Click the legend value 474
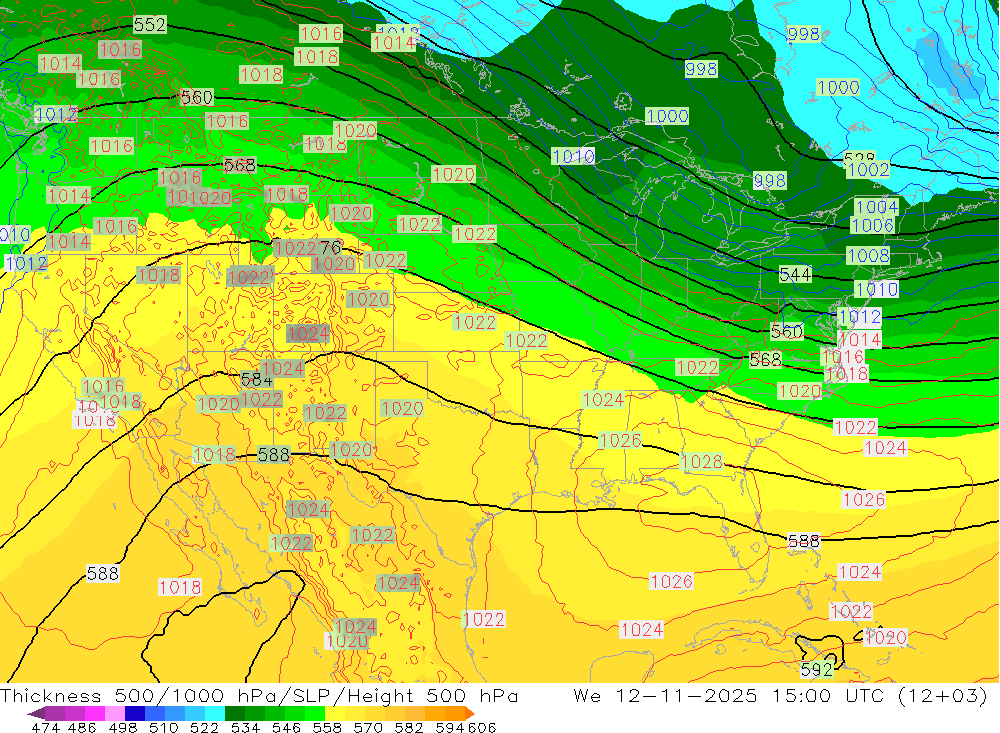Viewport: 1000px width, 733px height. pyautogui.click(x=45, y=727)
